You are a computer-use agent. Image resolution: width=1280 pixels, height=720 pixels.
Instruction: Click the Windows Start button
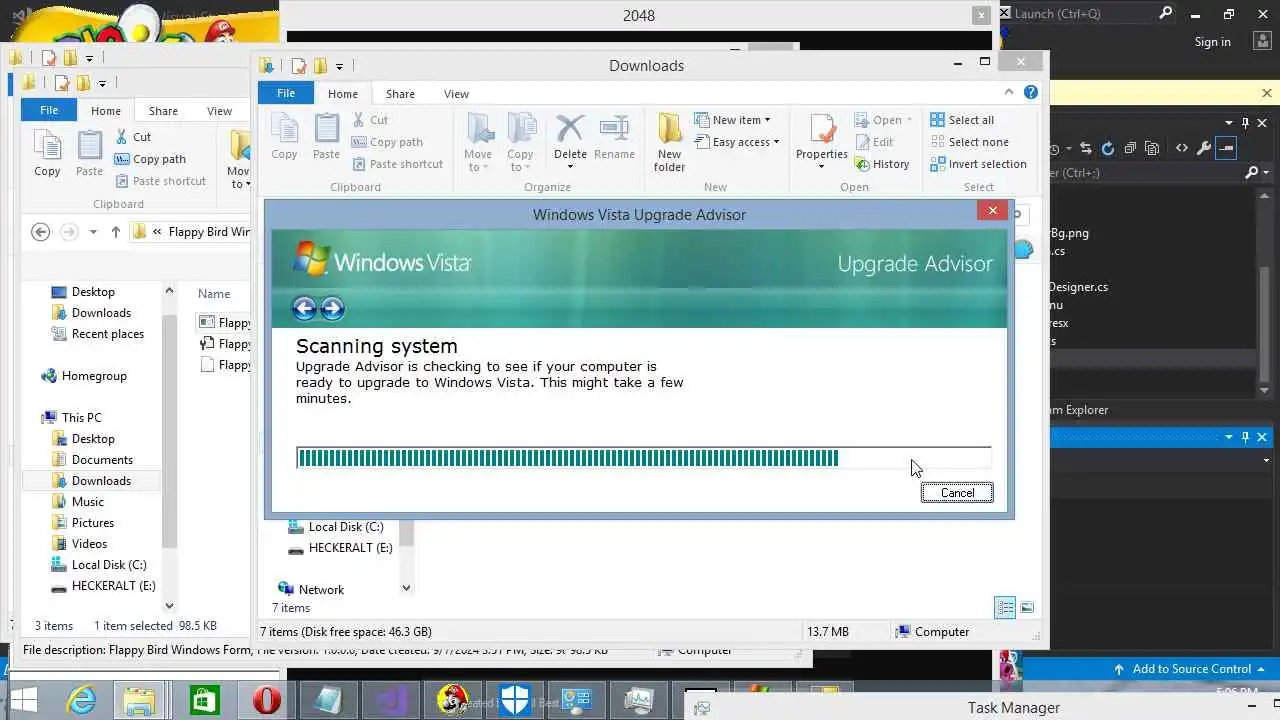pyautogui.click(x=23, y=700)
